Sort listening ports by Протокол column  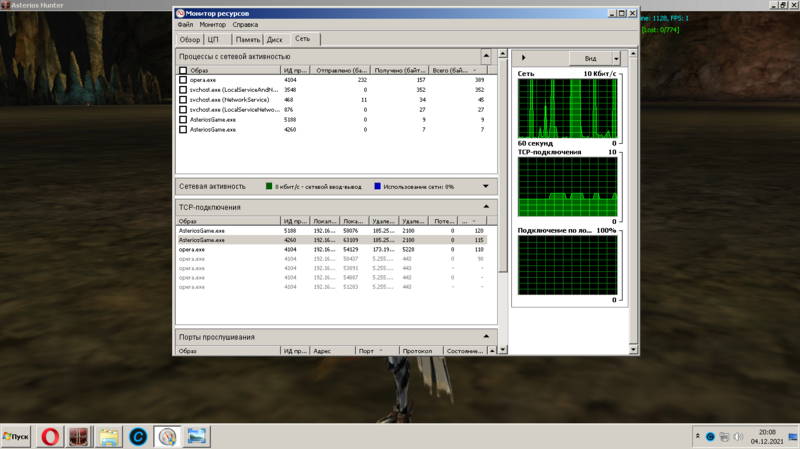[420, 351]
